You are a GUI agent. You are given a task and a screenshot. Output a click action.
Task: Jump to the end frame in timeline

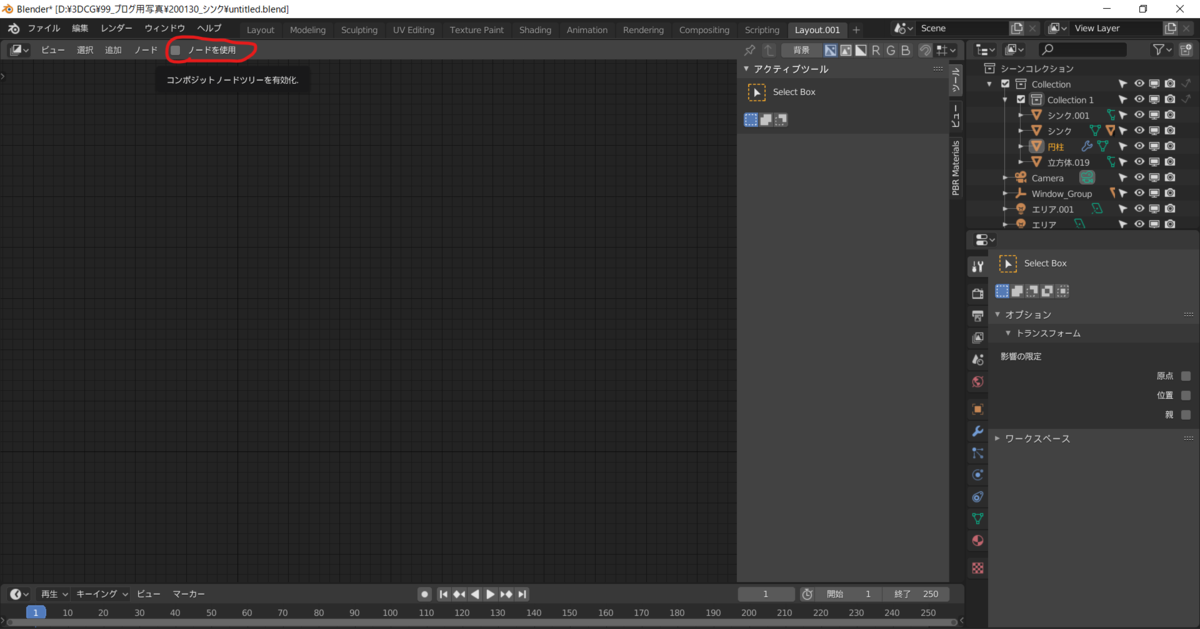click(x=522, y=594)
